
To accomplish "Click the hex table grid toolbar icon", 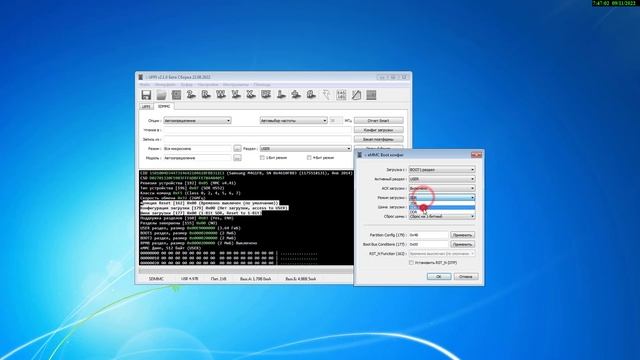I will [x=341, y=95].
